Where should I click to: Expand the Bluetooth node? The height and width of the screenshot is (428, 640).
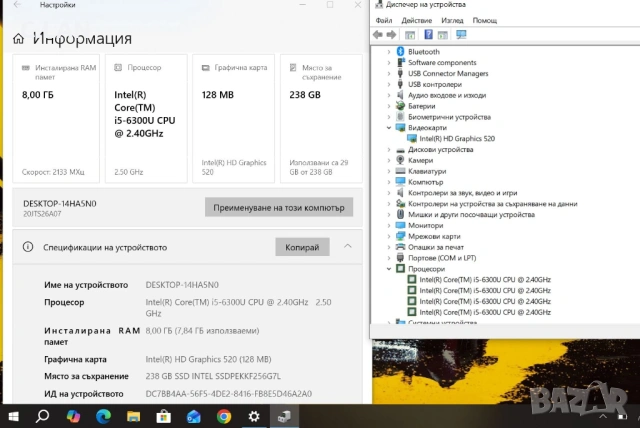(389, 52)
